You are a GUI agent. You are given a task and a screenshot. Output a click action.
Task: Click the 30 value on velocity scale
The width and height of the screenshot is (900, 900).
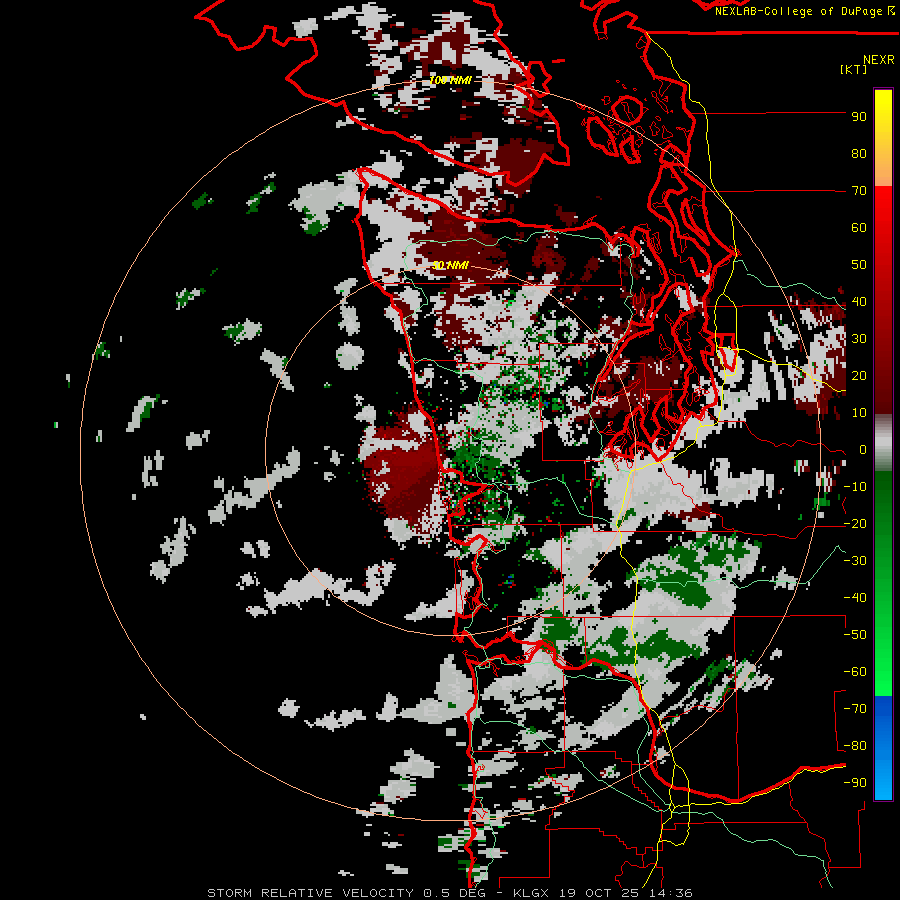[x=859, y=339]
